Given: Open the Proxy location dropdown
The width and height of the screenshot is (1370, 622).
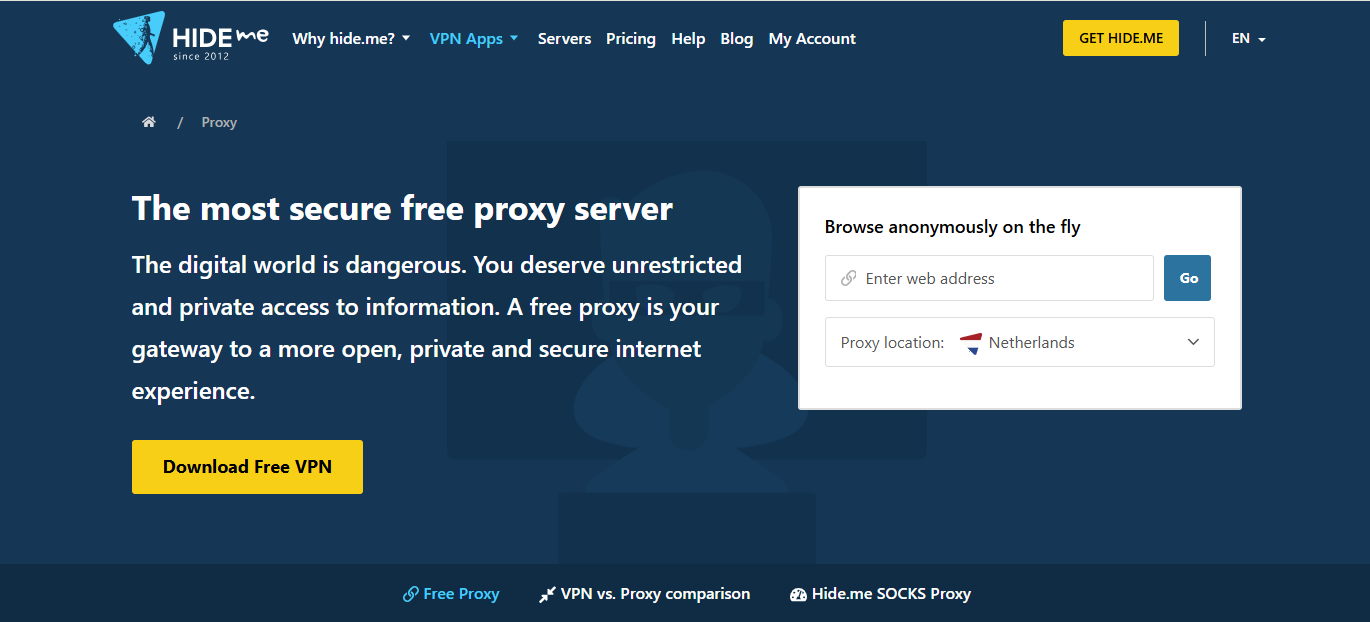Looking at the screenshot, I should (x=1019, y=342).
